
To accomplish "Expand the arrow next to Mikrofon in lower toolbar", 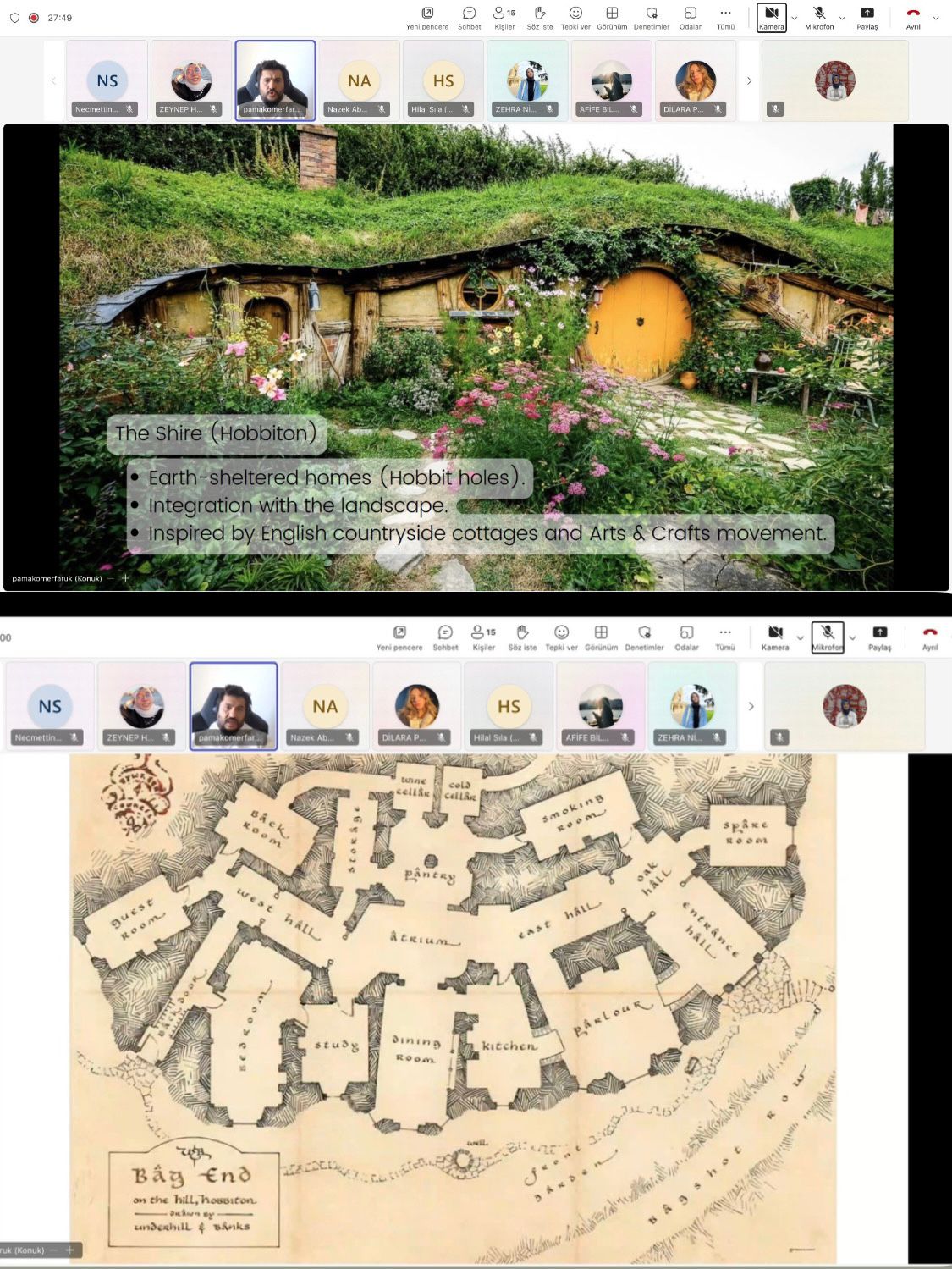I will pos(852,638).
